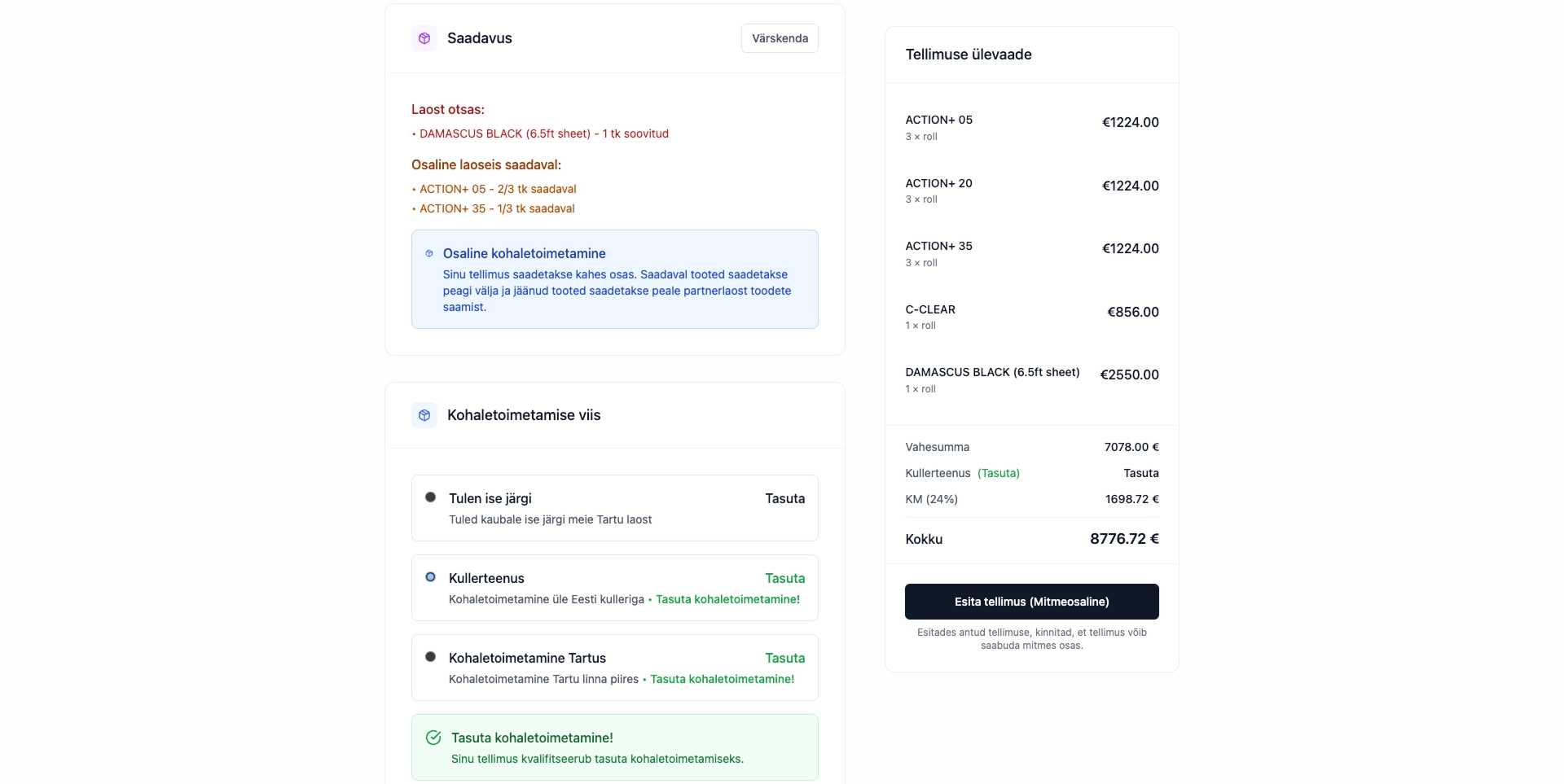Click DAMASCUS BLACK 1 tk soovitud line

coord(540,134)
